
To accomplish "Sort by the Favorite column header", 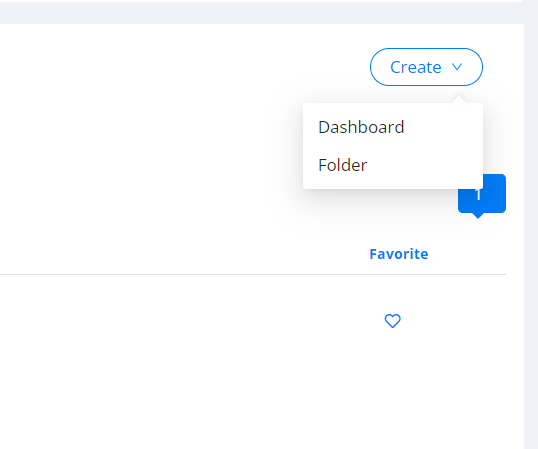I will (x=399, y=254).
